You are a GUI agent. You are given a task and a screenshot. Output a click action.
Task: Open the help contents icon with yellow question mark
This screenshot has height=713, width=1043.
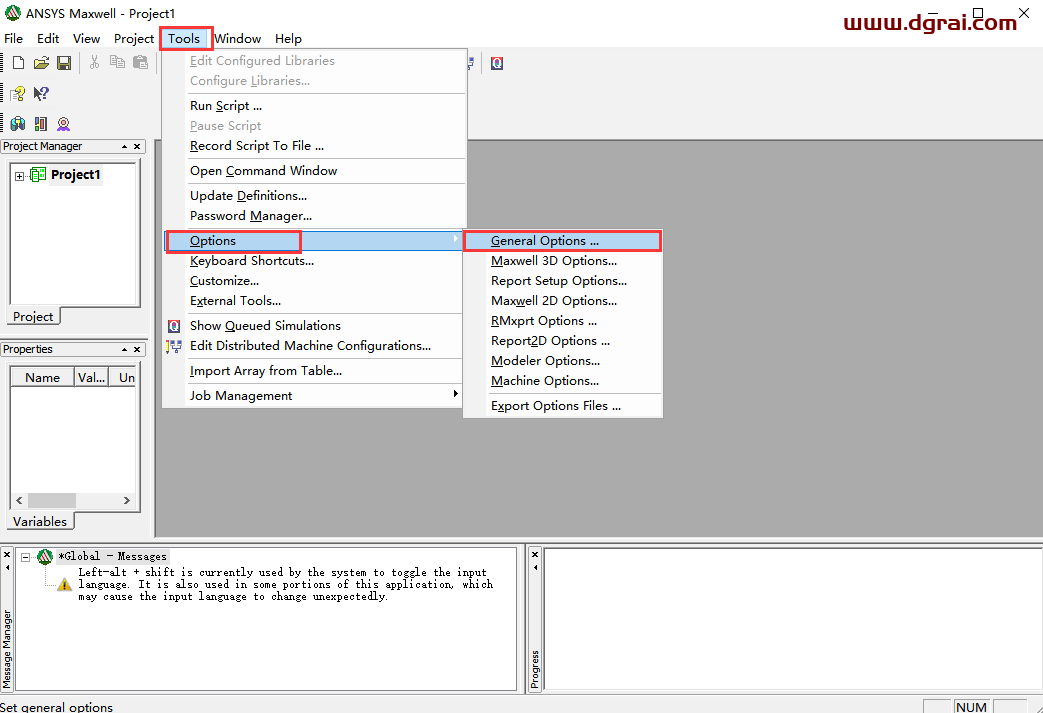coord(18,93)
